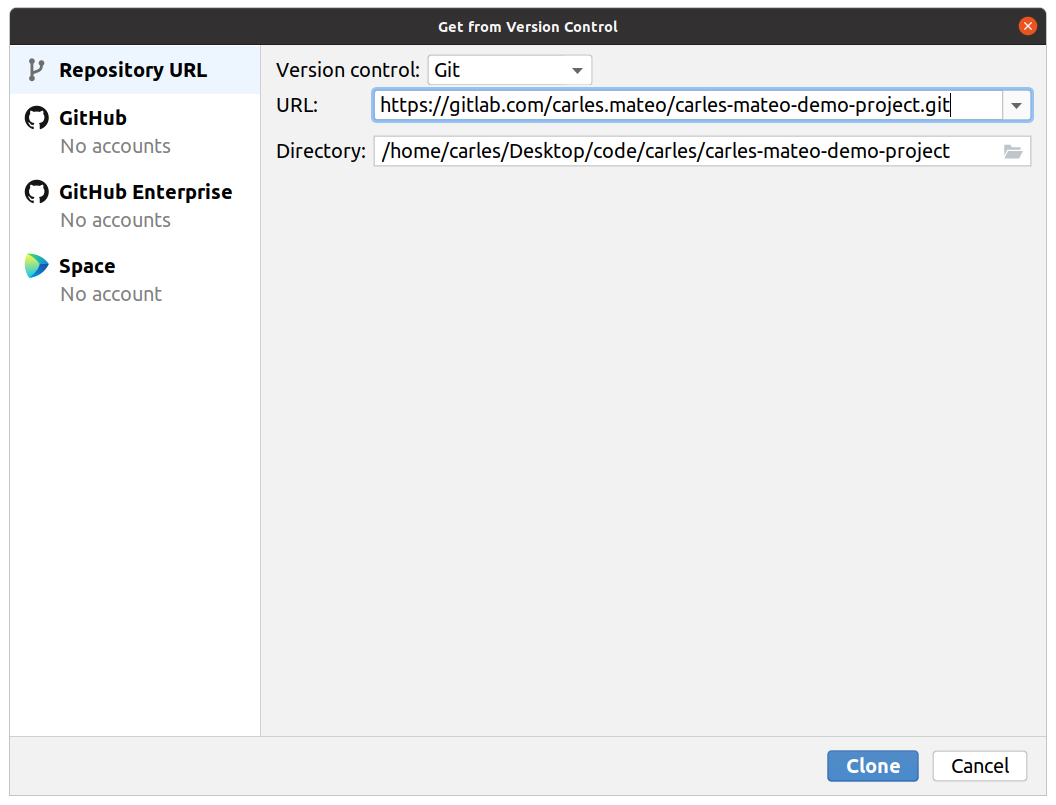
Task: Select the Repository URL tab
Action: 135,70
